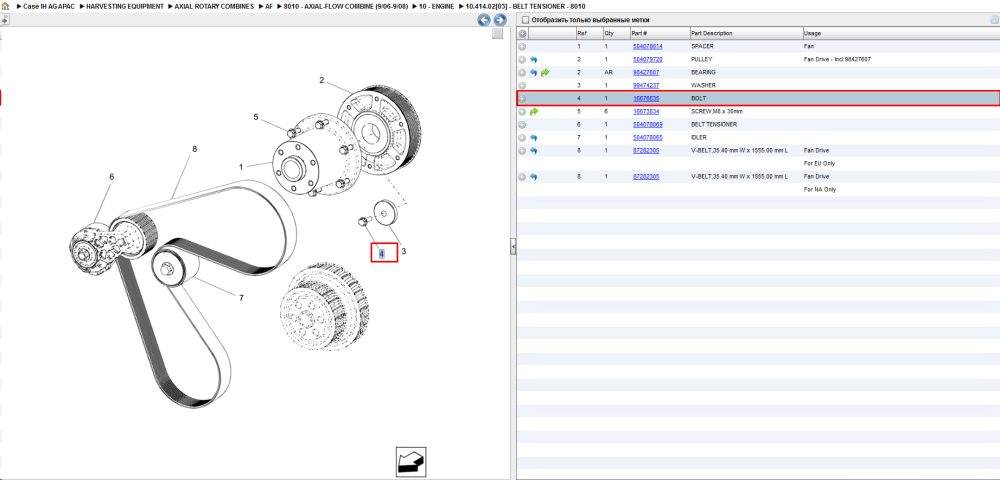The image size is (1000, 480).
Task: Sort by the Qty column header
Action: point(615,33)
